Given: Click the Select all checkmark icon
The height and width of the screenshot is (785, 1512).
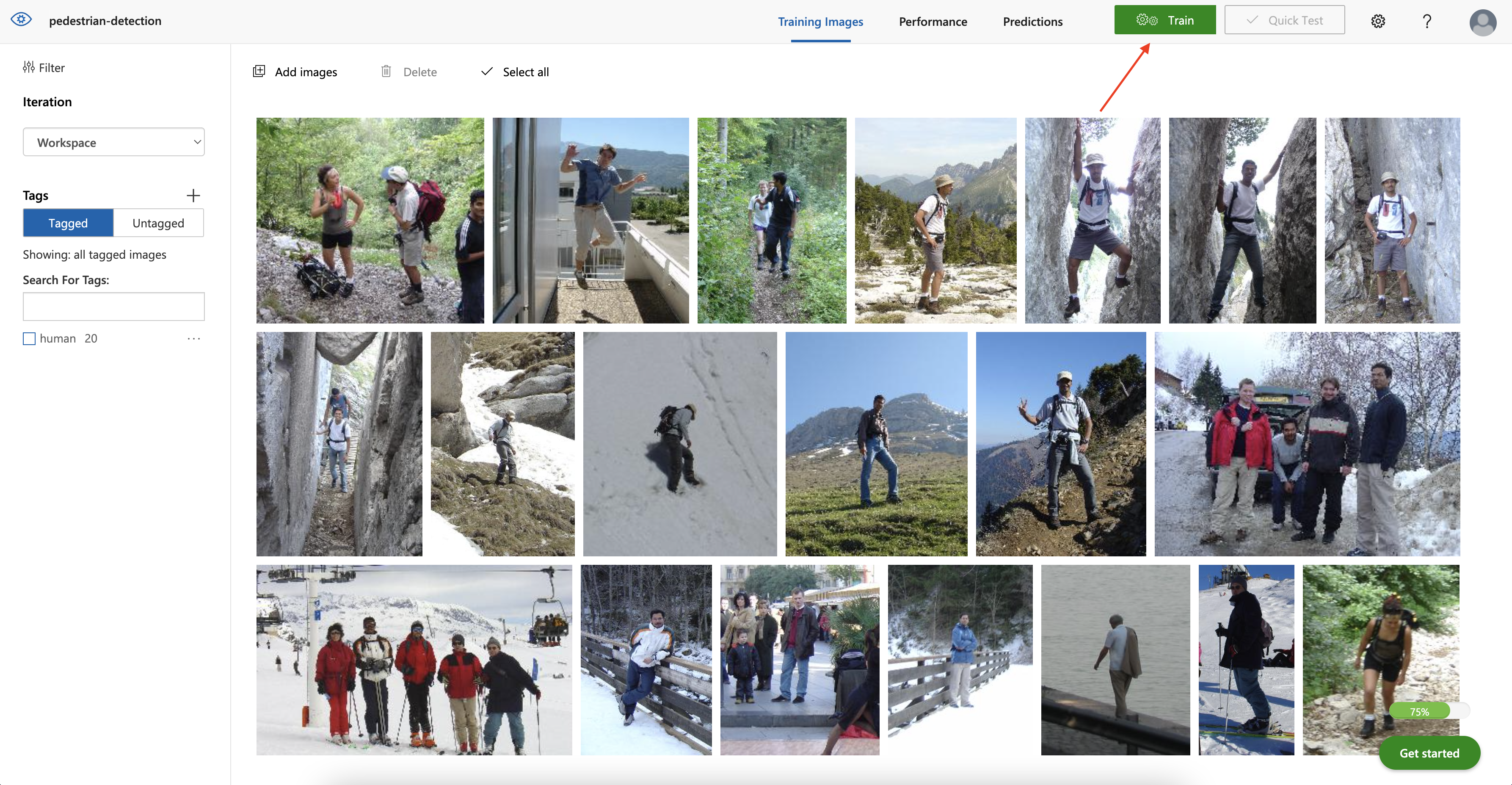Looking at the screenshot, I should tap(487, 72).
